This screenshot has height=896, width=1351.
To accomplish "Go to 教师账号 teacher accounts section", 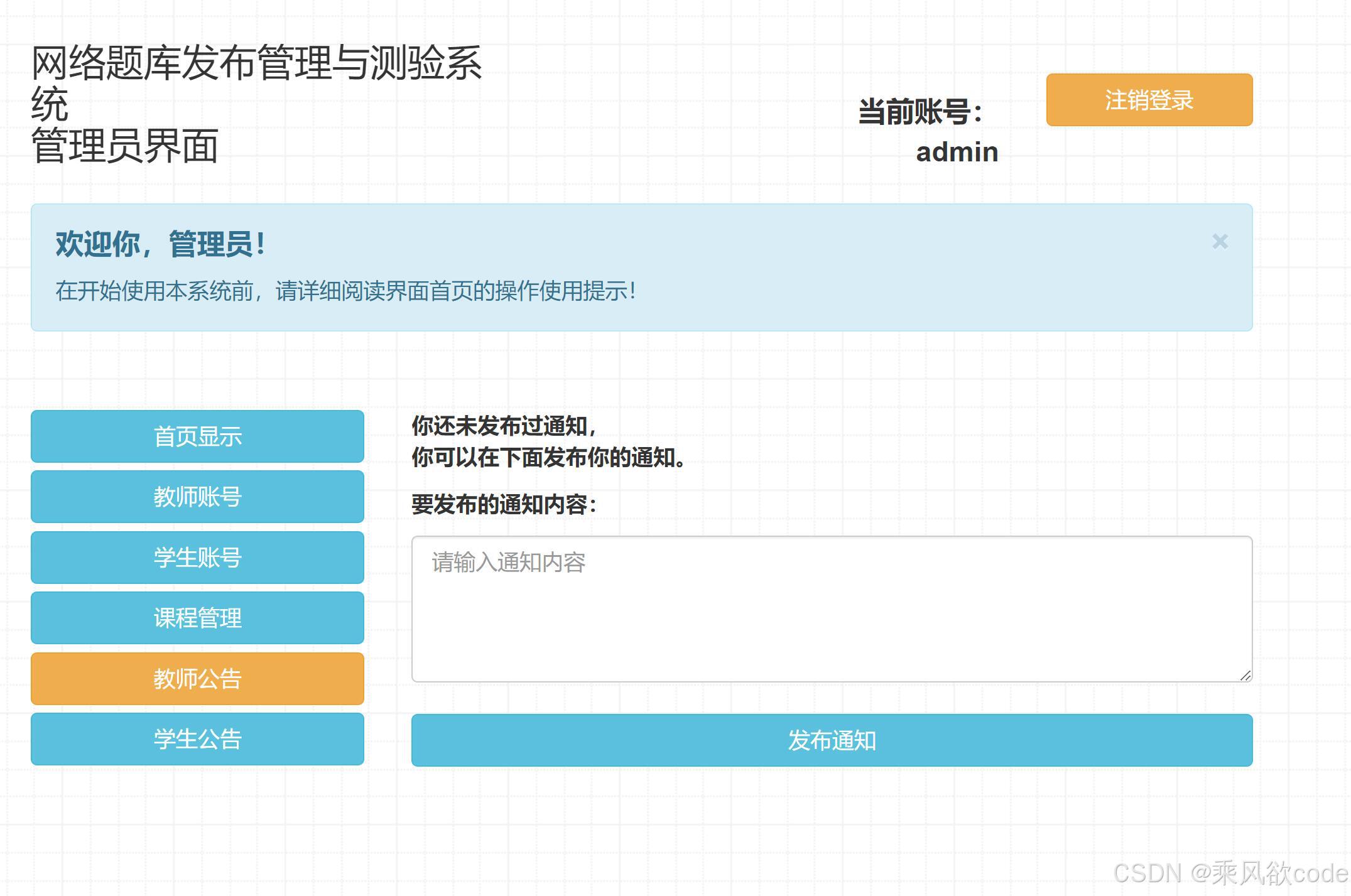I will [197, 497].
